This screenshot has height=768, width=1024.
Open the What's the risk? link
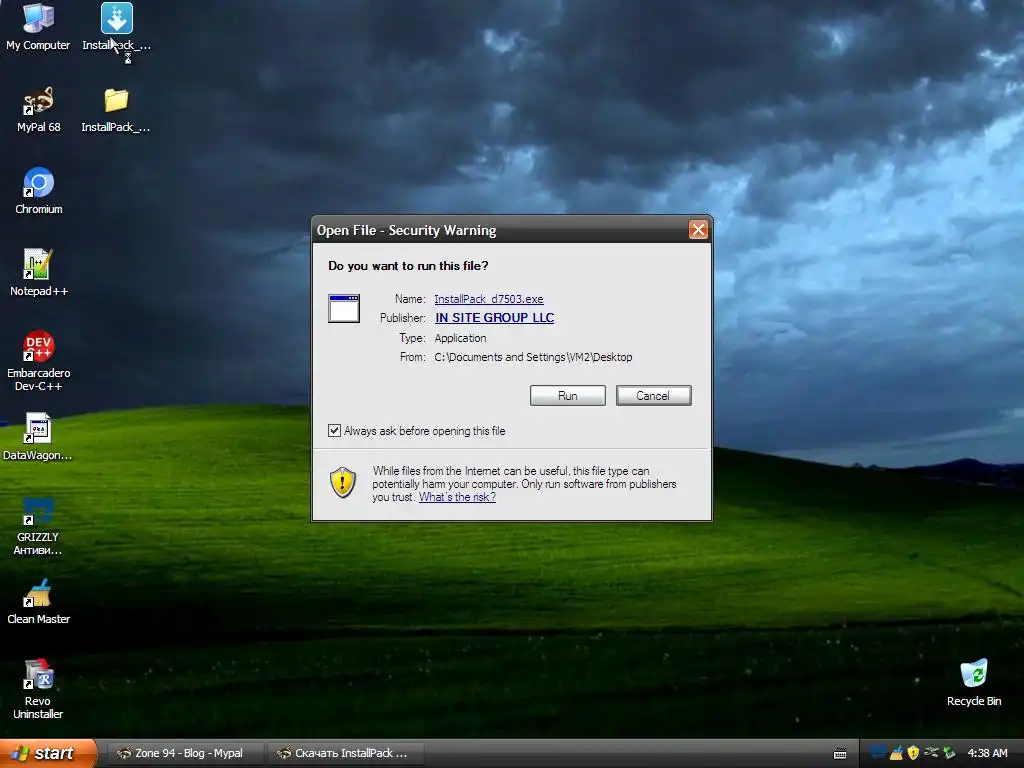click(457, 497)
